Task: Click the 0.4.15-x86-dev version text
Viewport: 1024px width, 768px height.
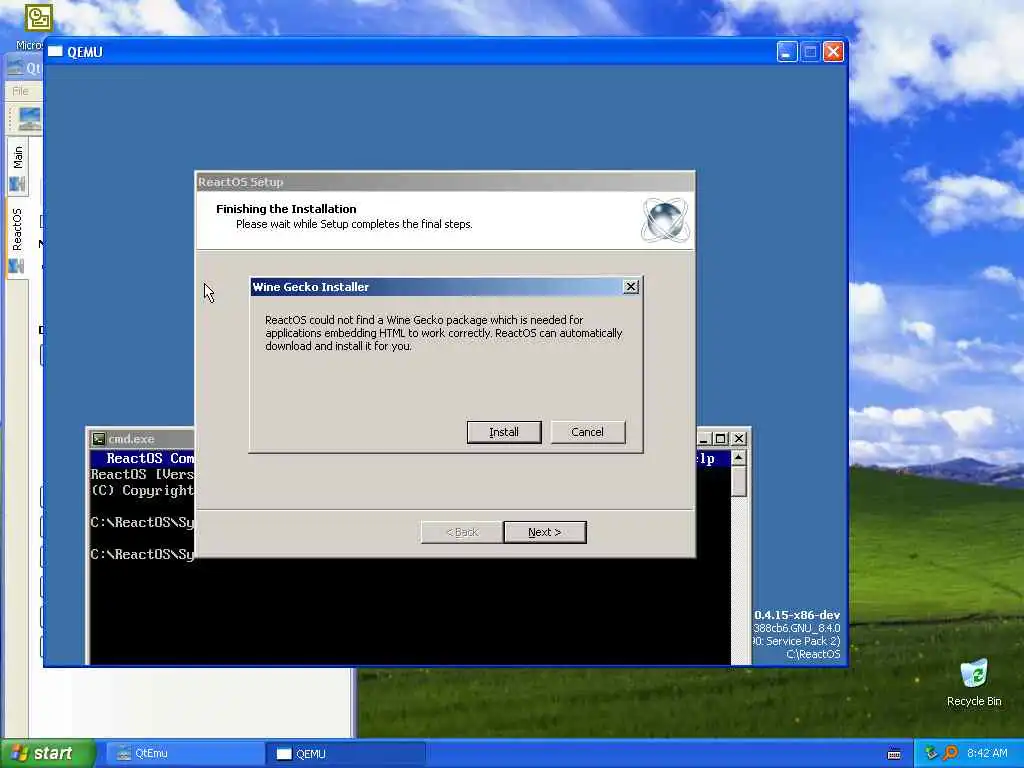Action: point(797,615)
